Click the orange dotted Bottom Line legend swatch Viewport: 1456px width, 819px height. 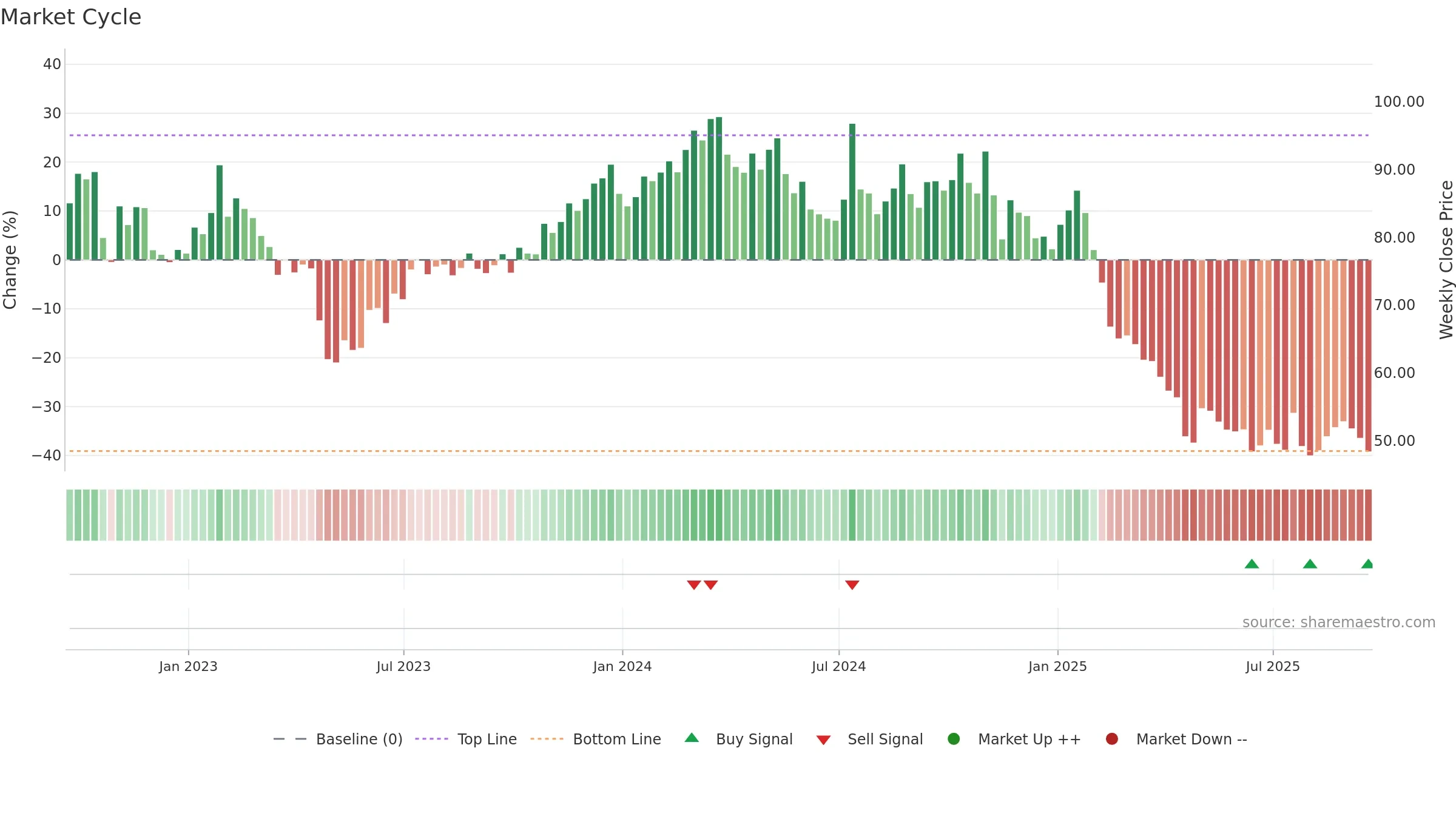pyautogui.click(x=547, y=739)
